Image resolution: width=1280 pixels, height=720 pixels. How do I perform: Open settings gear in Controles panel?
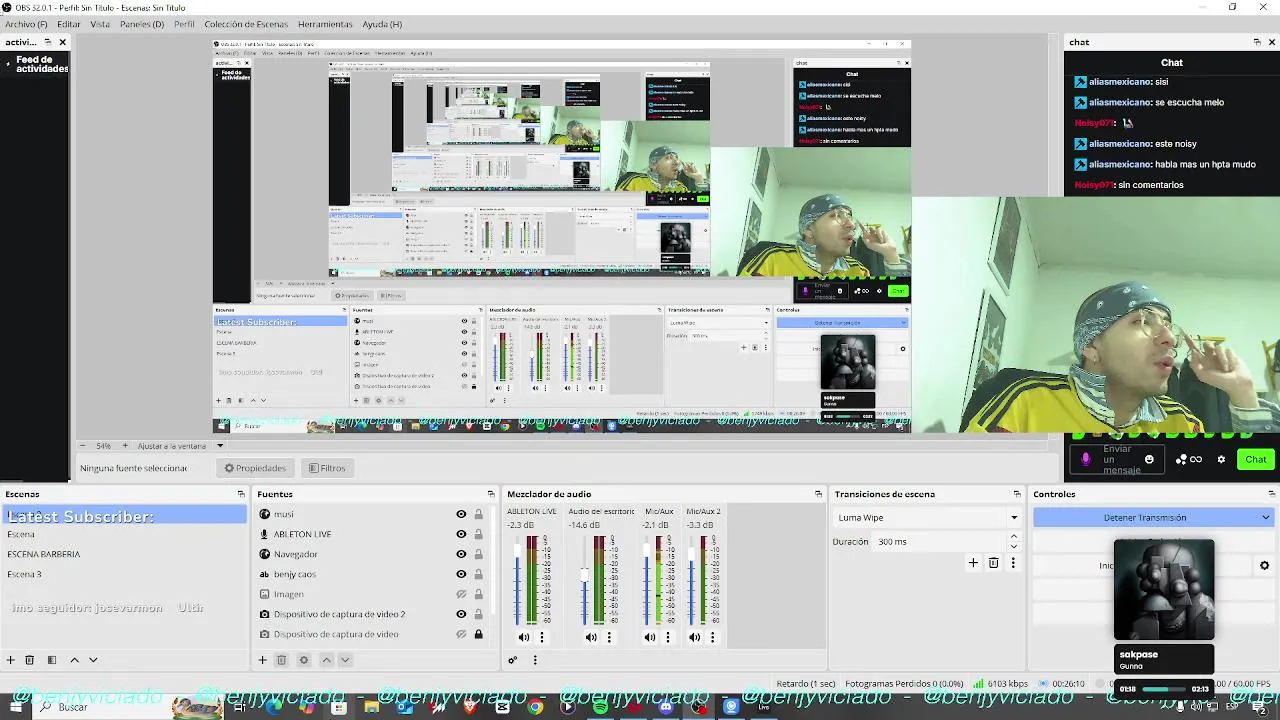[x=1265, y=565]
